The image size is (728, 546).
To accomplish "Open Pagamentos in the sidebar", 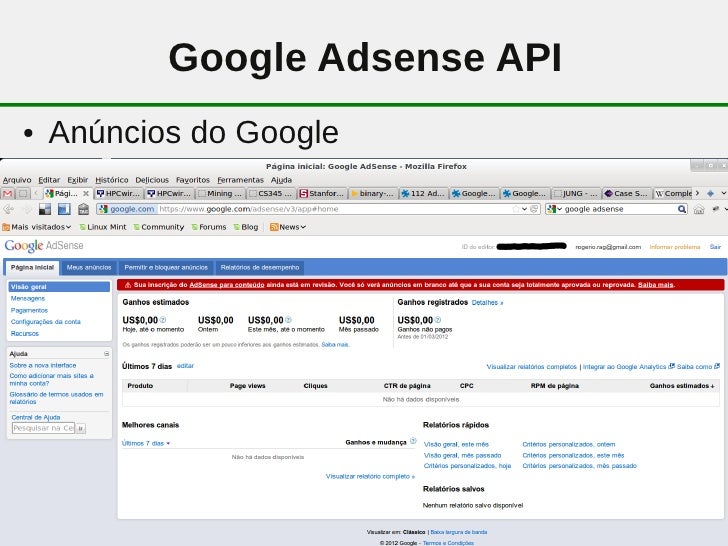I will [29, 310].
